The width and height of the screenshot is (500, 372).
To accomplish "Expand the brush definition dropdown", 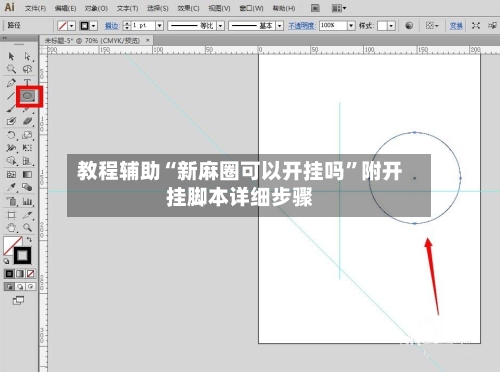I will 280,26.
